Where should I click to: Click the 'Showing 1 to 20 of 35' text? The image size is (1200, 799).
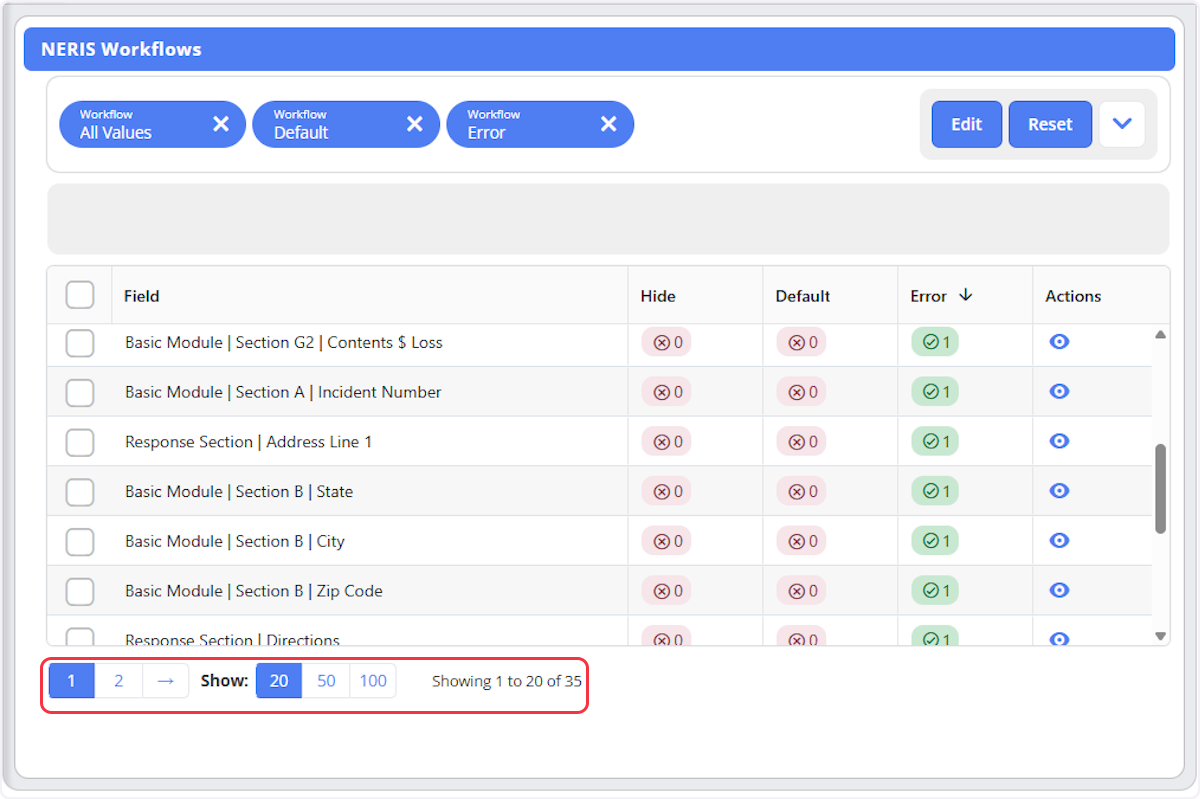507,681
